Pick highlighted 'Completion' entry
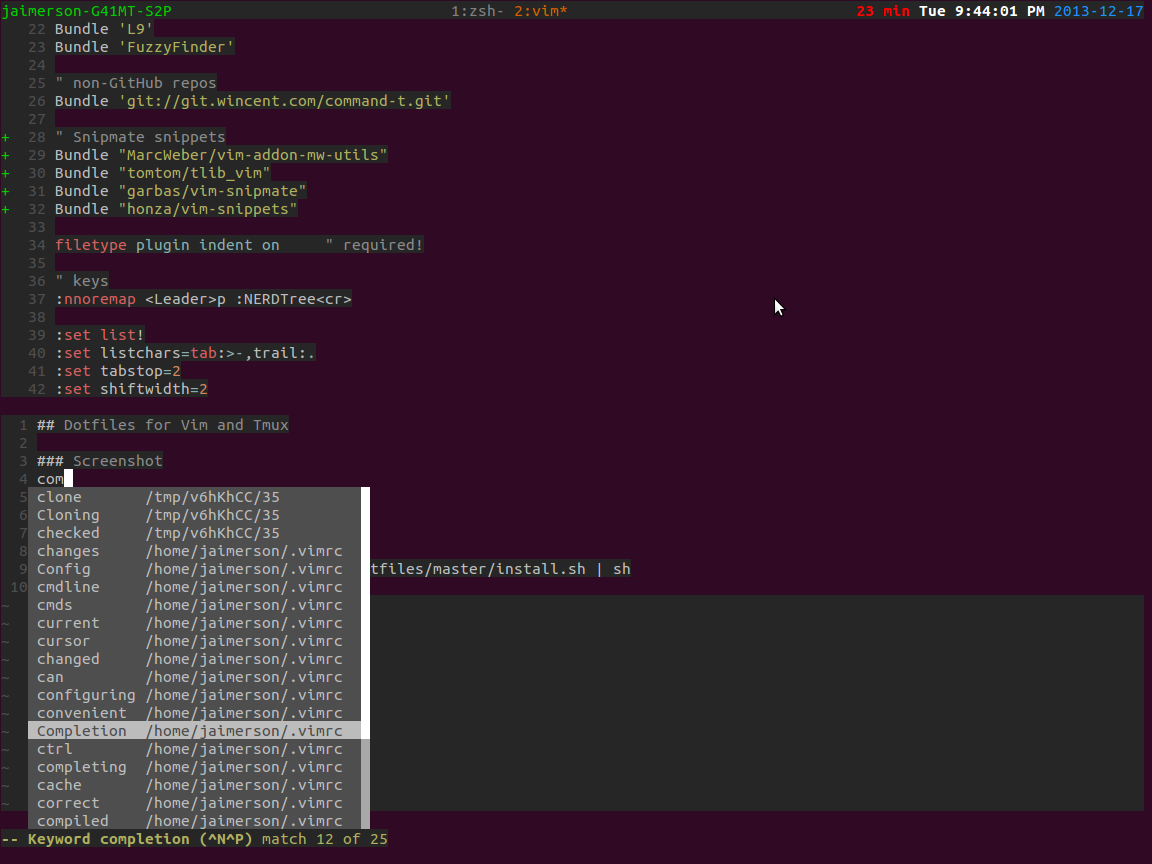 [195, 731]
